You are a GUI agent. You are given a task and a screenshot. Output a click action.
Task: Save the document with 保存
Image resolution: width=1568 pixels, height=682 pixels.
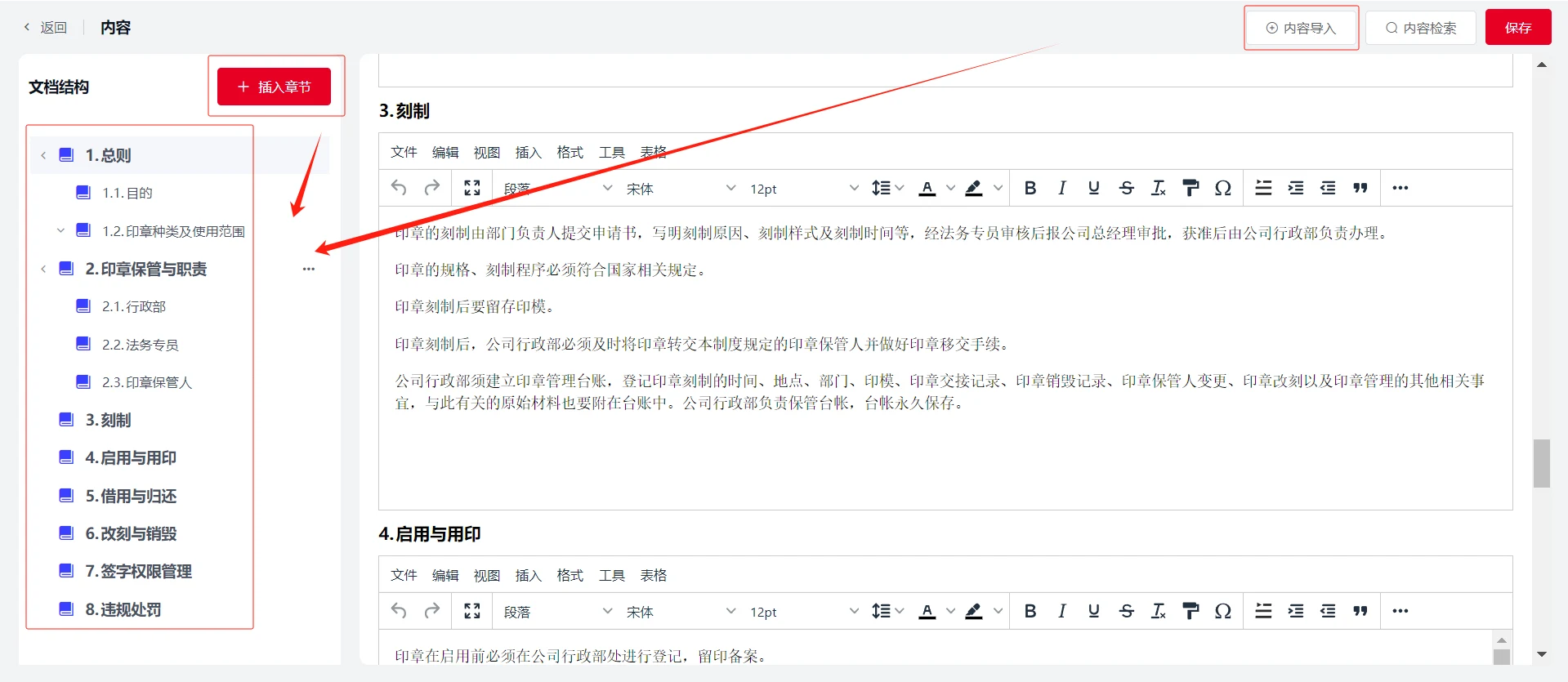click(1518, 28)
